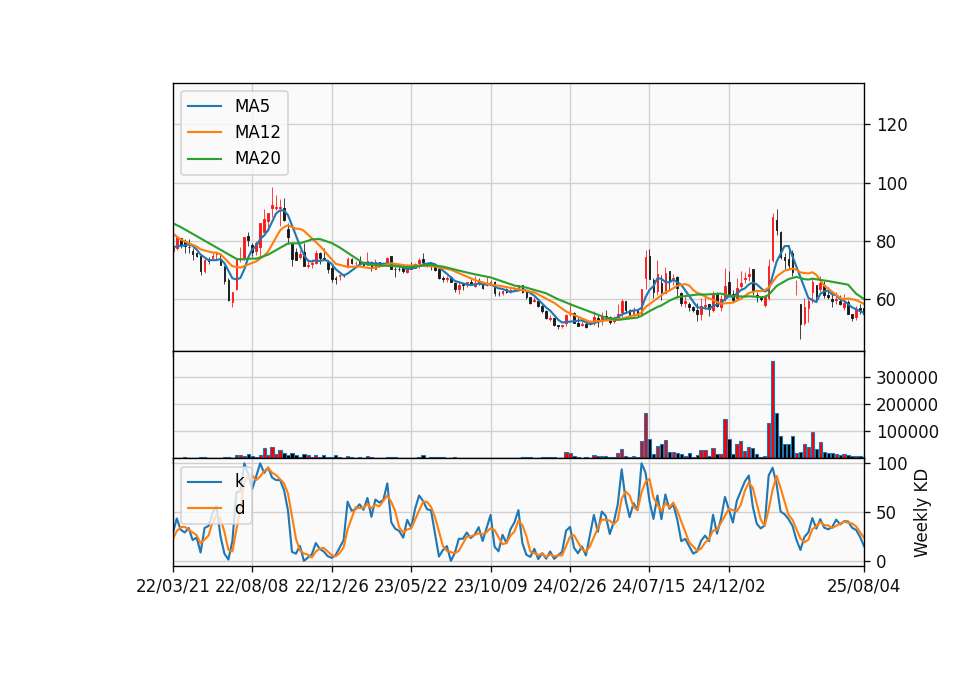The height and width of the screenshot is (690, 960).
Task: Click the MA20 legend label
Action: [x=257, y=158]
